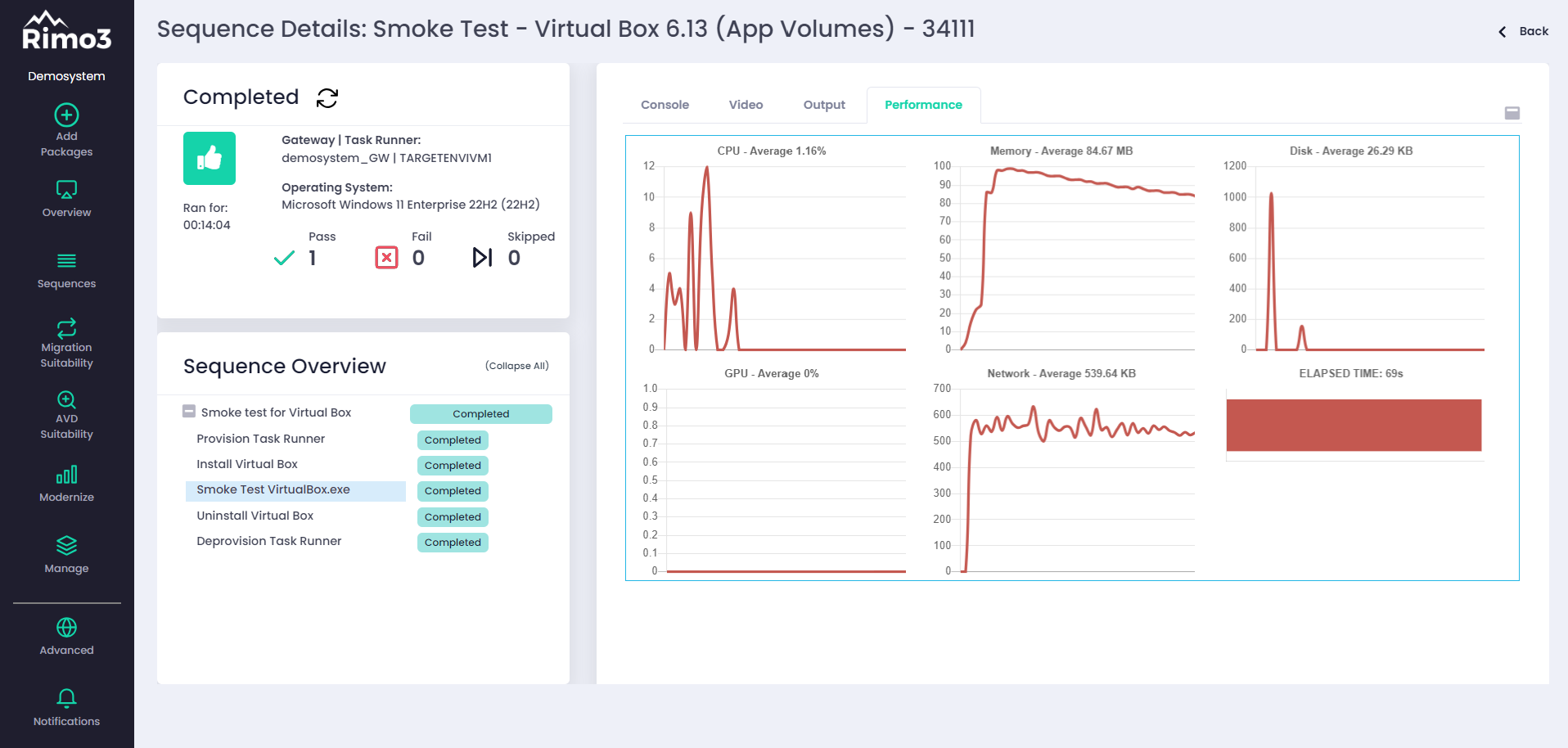Click Completed badge for Provision Task Runner
Viewport: 1568px width, 748px height.
pyautogui.click(x=453, y=440)
